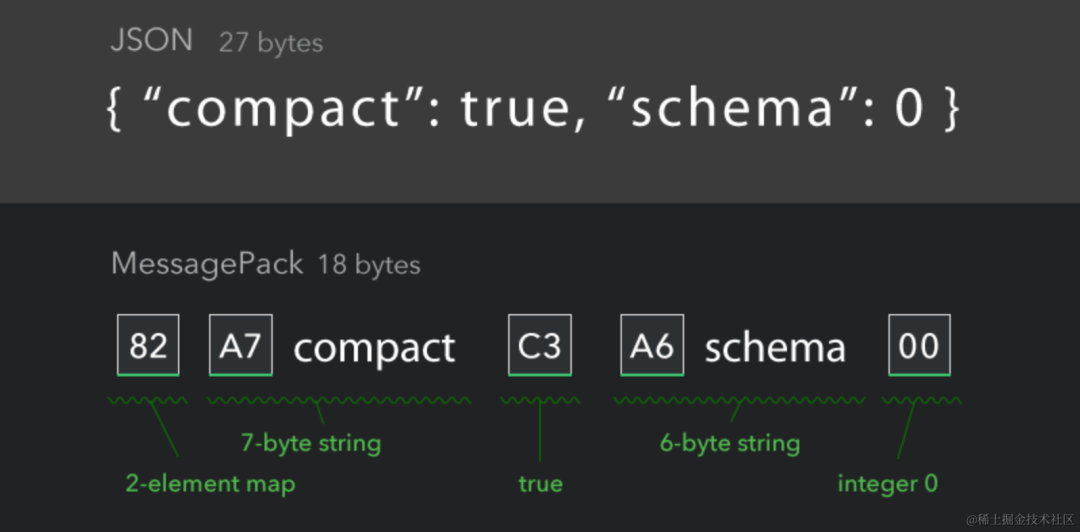Image resolution: width=1080 pixels, height=532 pixels.
Task: Click the 18 bytes label
Action: pos(369,265)
